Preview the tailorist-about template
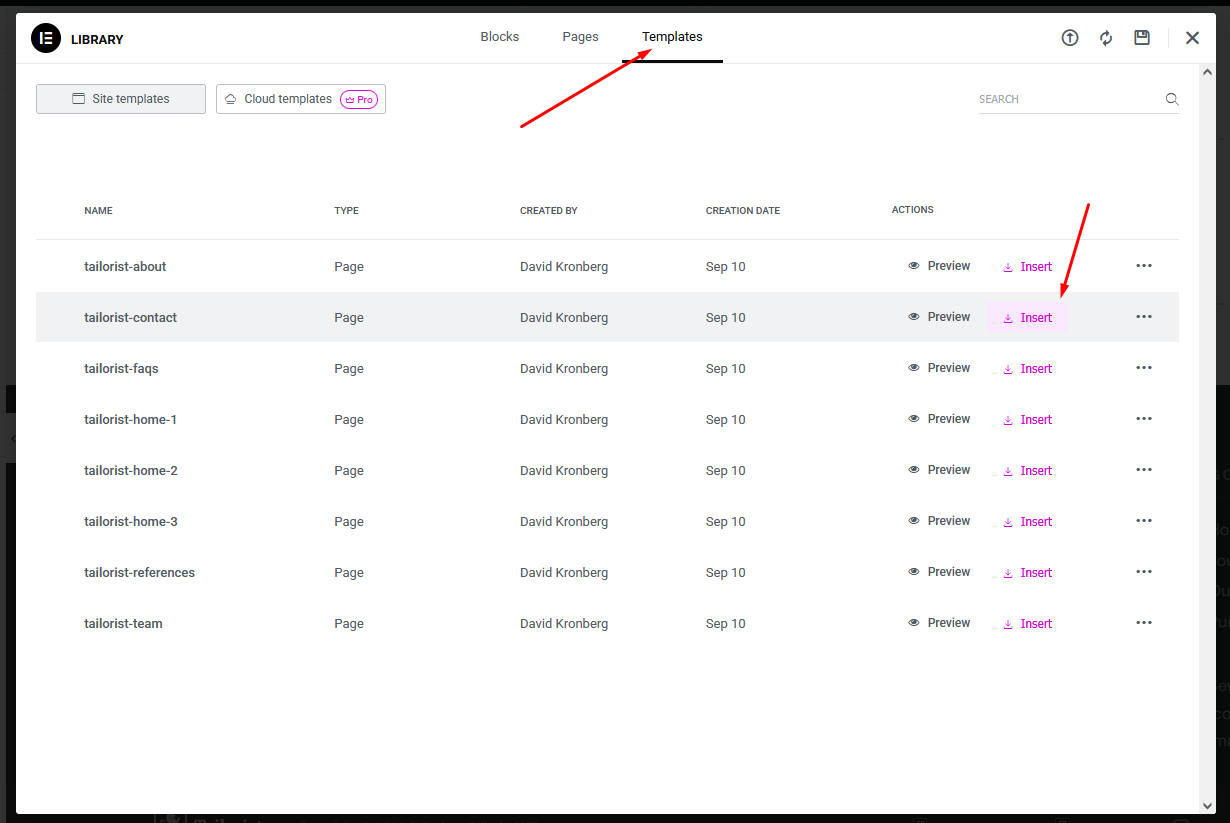Image resolution: width=1230 pixels, height=823 pixels. coord(939,266)
